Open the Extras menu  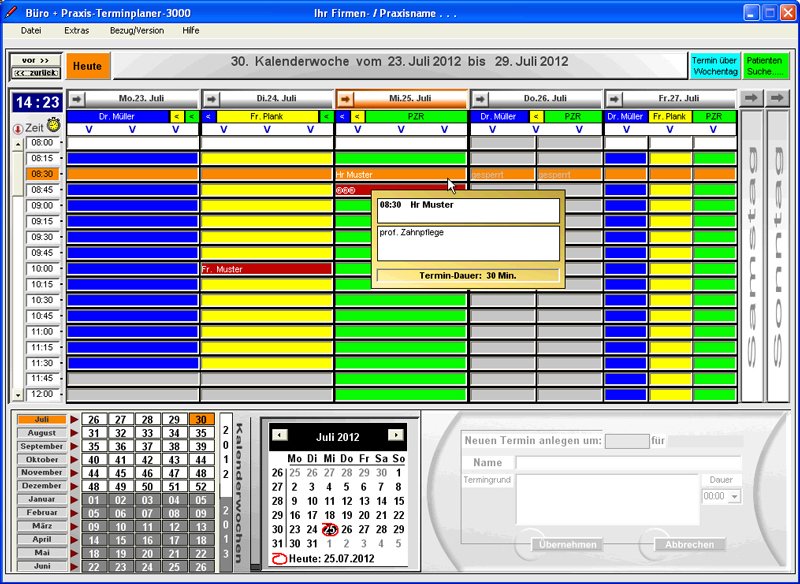(x=77, y=31)
